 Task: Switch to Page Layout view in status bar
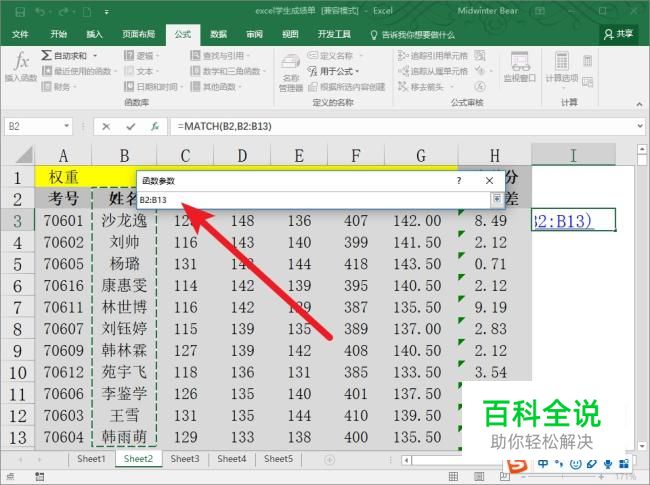pyautogui.click(x=479, y=476)
